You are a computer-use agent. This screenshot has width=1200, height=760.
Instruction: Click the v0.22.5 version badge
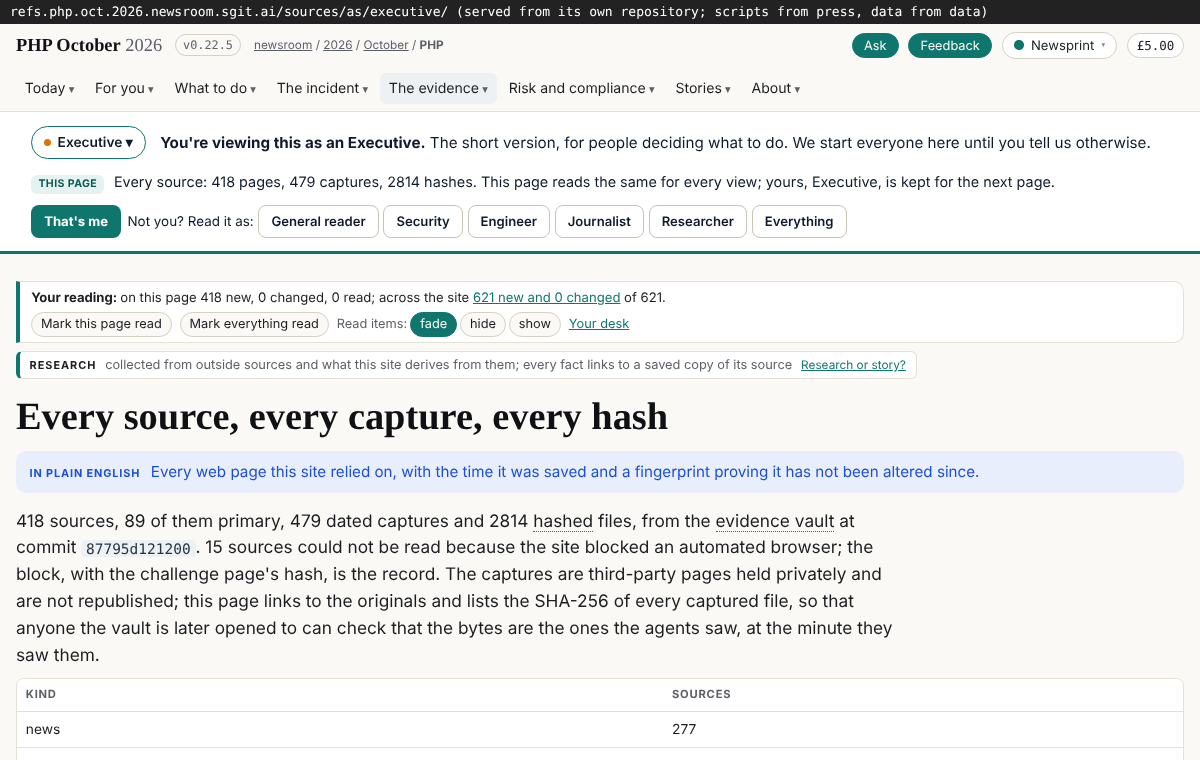pos(208,45)
